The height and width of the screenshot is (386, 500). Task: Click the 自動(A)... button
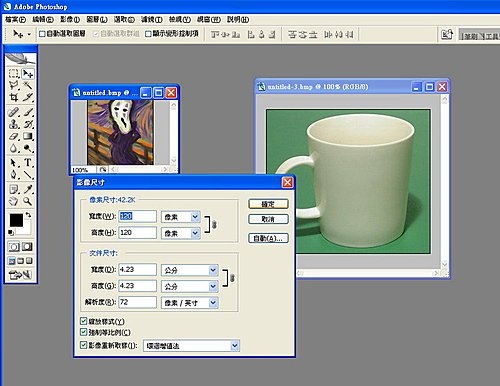click(268, 238)
